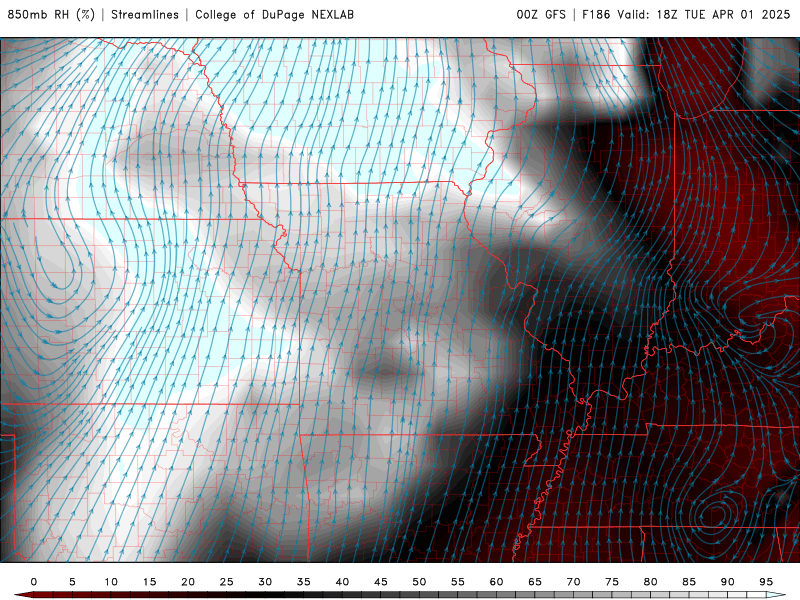This screenshot has height=600, width=800.
Task: Click the 95 label on color scale
Action: point(766,582)
